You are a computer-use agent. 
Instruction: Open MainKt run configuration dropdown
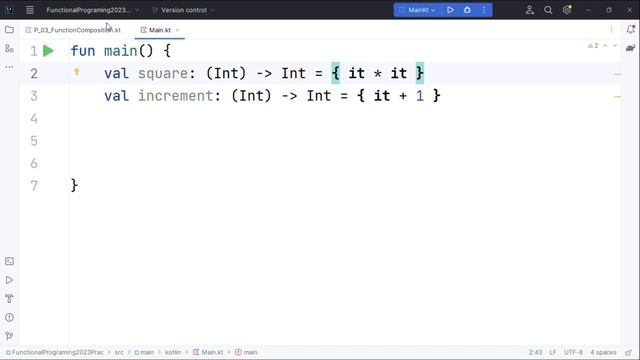(x=418, y=10)
